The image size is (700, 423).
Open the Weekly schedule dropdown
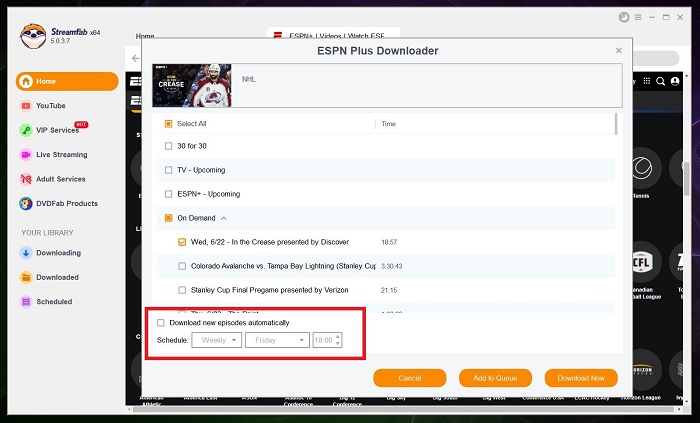[217, 340]
